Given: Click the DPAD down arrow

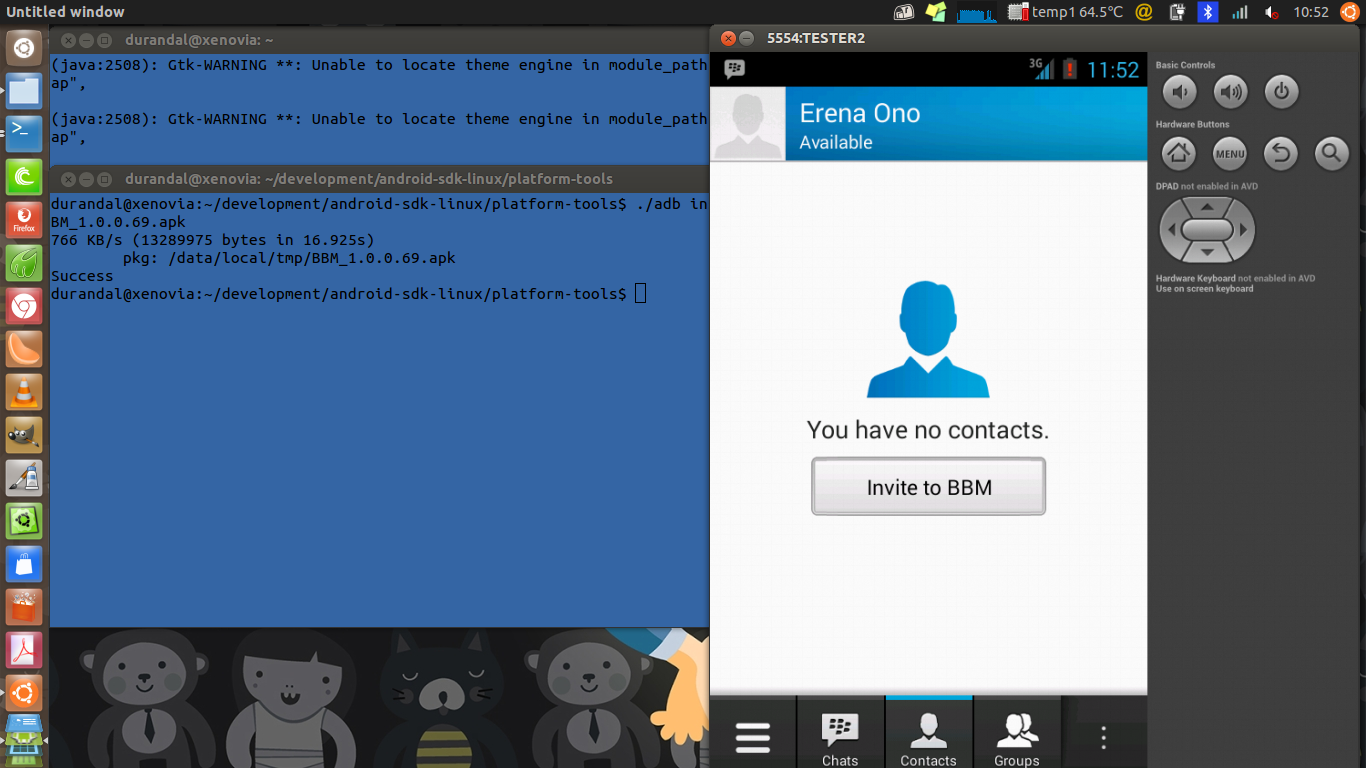Looking at the screenshot, I should [1207, 253].
